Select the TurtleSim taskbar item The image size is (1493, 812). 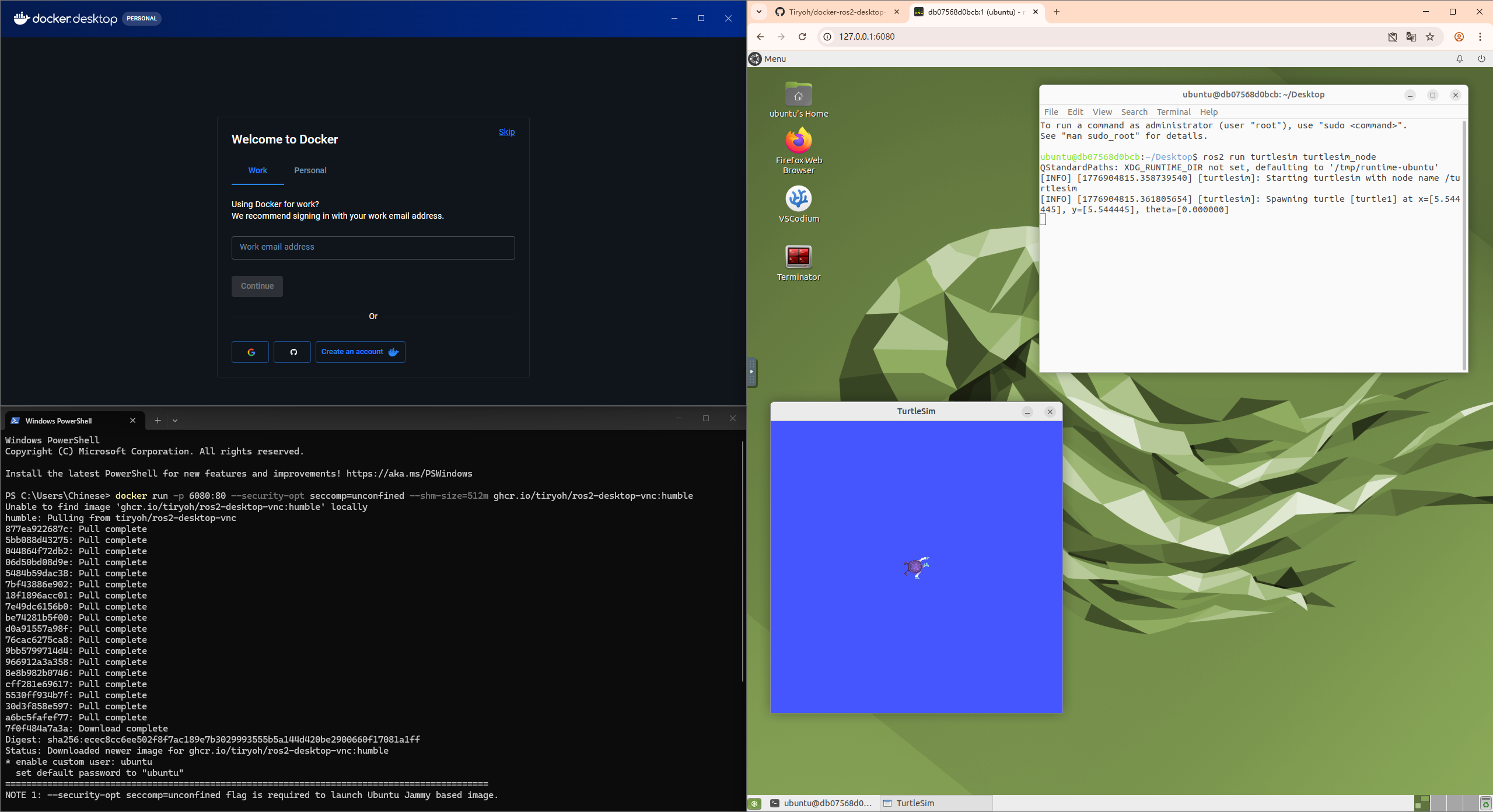(935, 803)
